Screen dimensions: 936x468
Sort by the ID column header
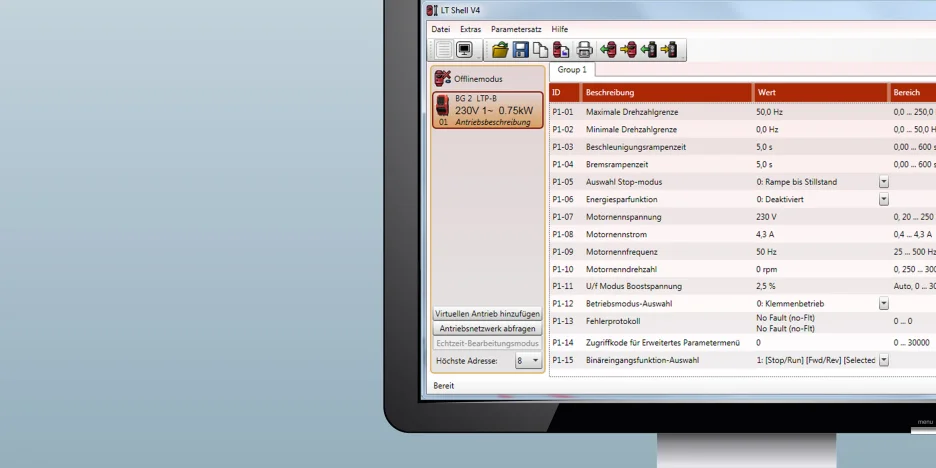coord(564,93)
